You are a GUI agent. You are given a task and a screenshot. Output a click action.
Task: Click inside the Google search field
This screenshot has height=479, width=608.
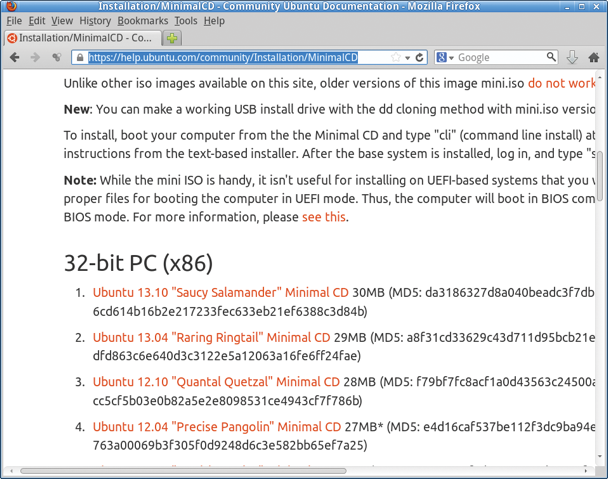coord(498,58)
